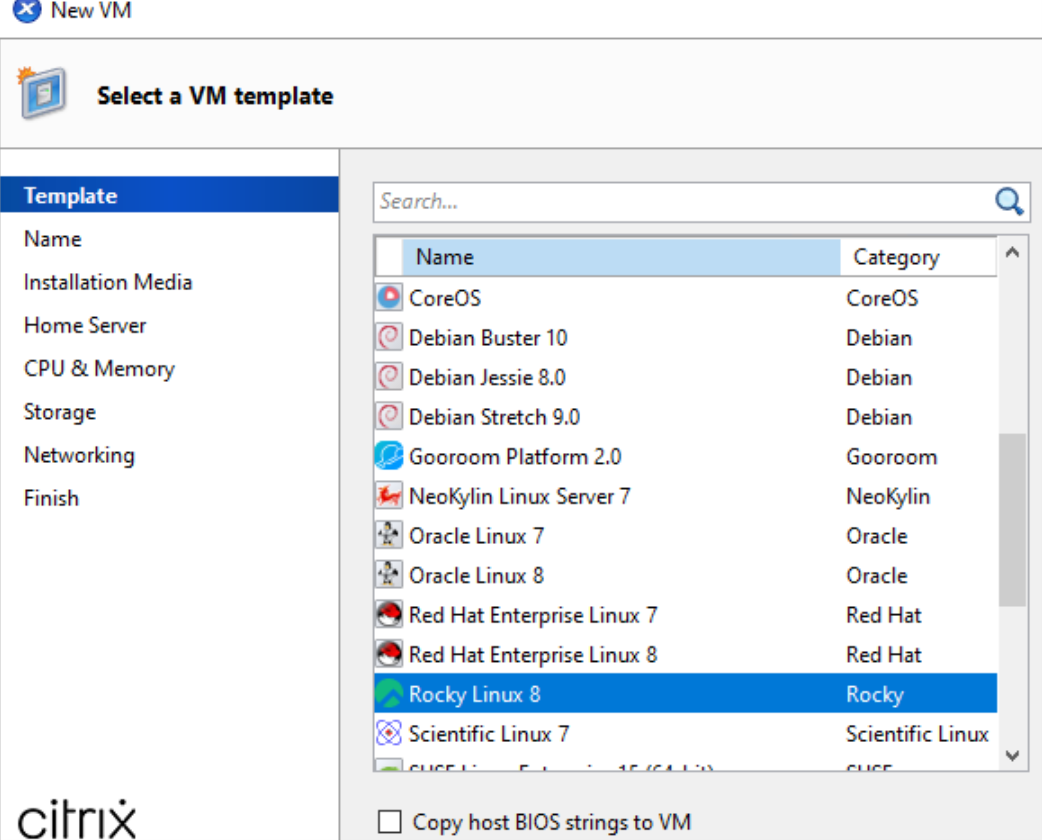Click the template list scrollbar thumb
The image size is (1042, 840).
tap(1012, 520)
